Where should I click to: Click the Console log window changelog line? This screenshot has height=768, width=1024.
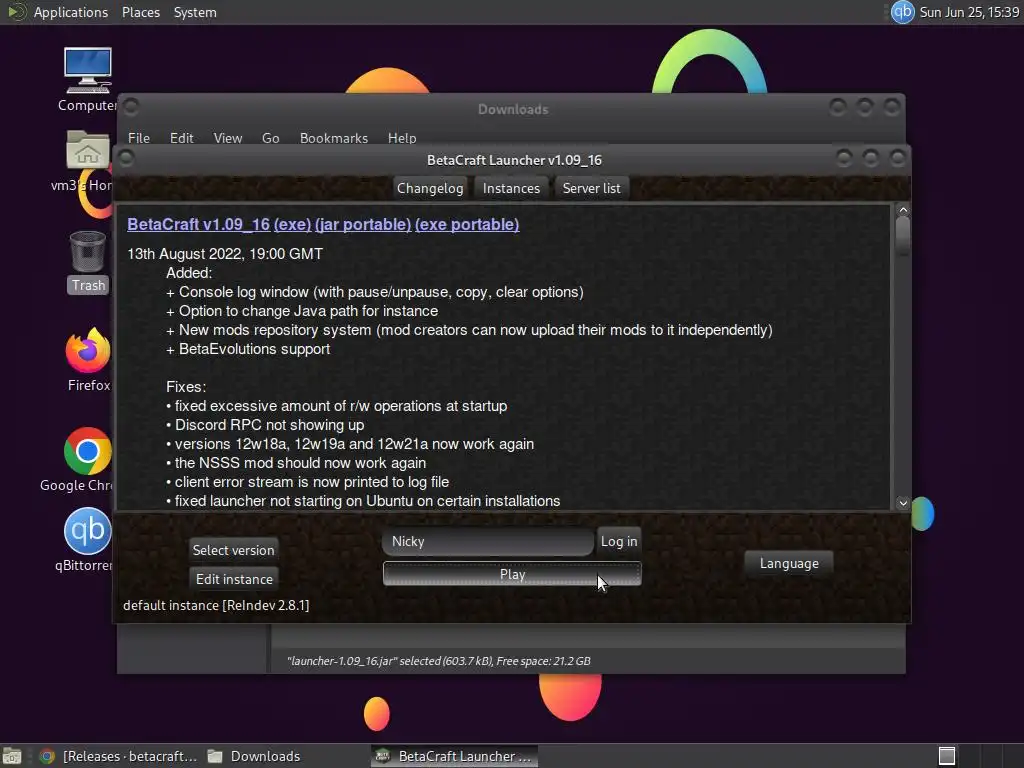375,292
